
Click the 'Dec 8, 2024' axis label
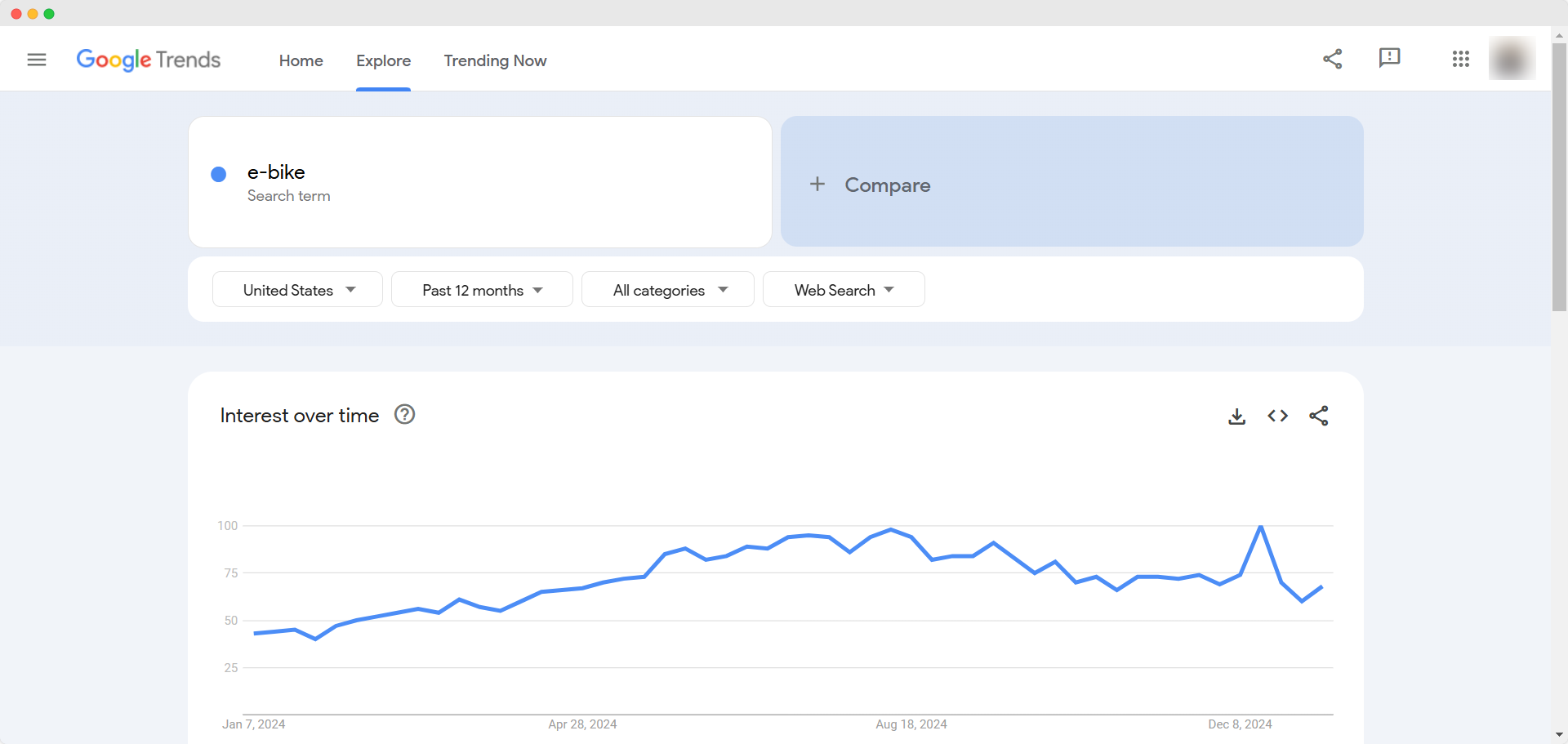coord(1240,724)
